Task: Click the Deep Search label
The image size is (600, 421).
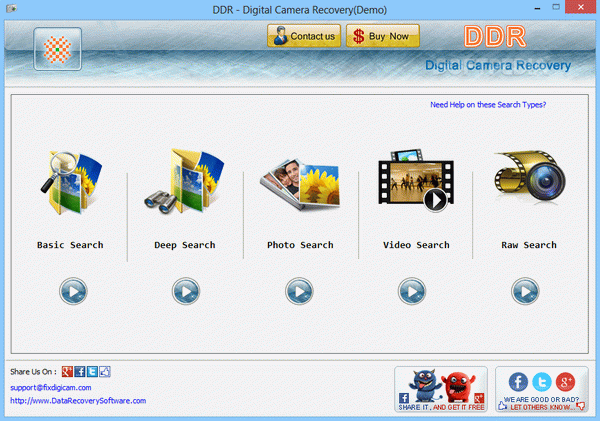Action: click(185, 245)
